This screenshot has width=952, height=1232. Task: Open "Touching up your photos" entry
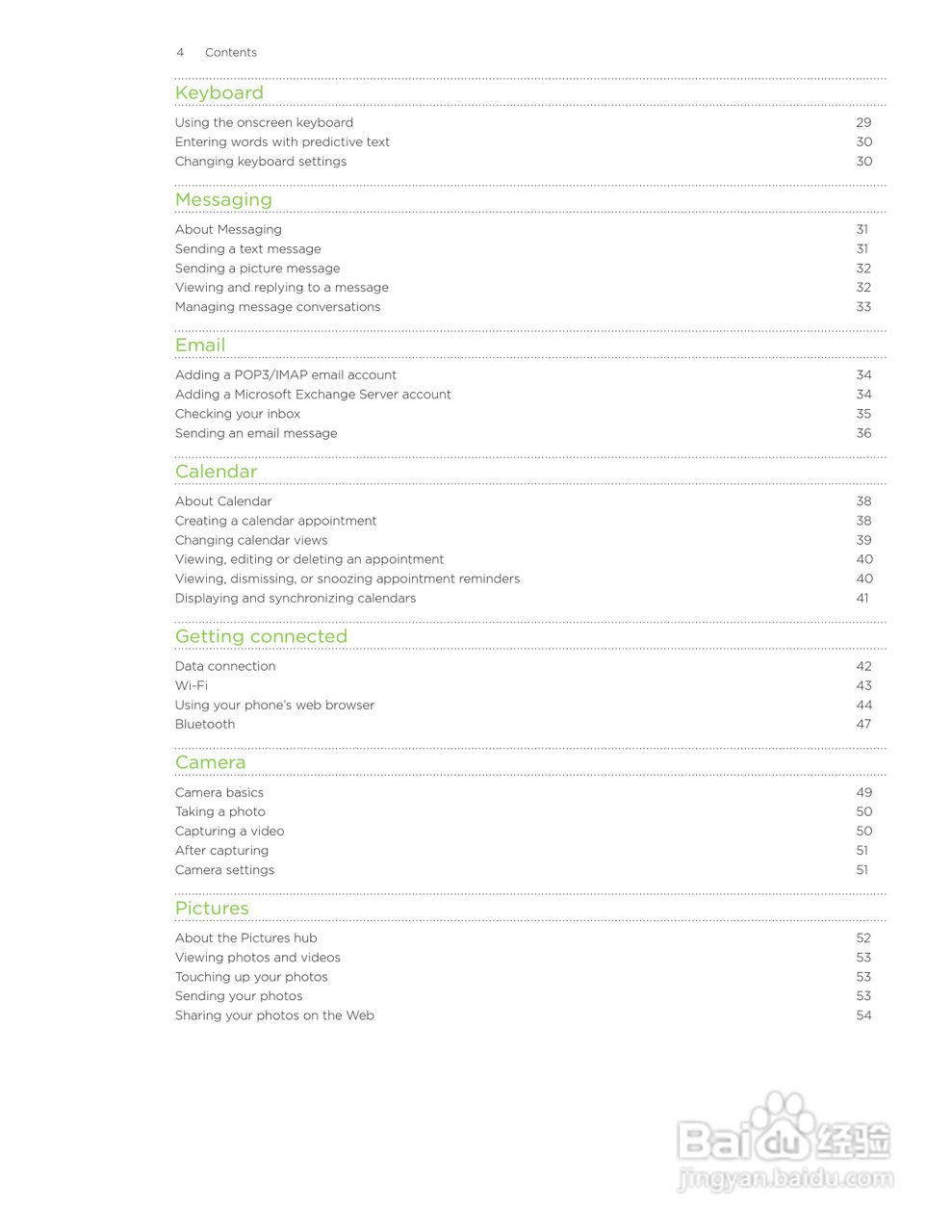pos(251,977)
